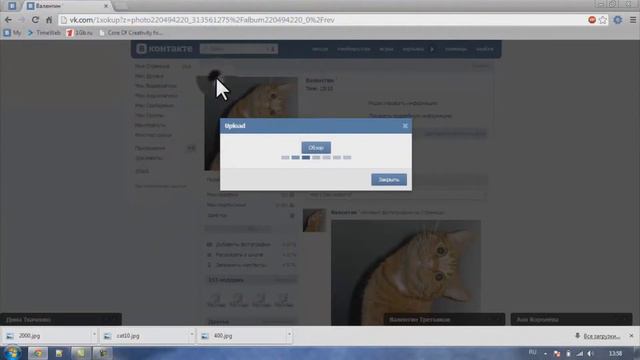Click люди in VK top navigation
The width and height of the screenshot is (640, 360).
(320, 49)
